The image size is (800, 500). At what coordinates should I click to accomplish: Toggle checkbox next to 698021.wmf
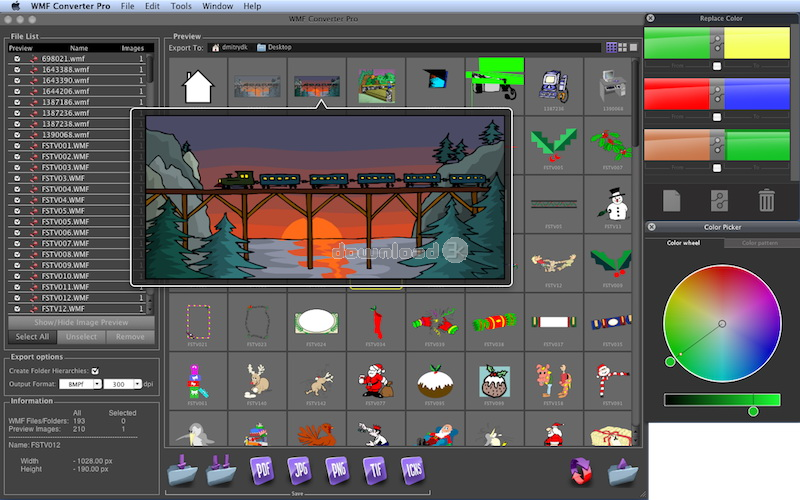17,59
